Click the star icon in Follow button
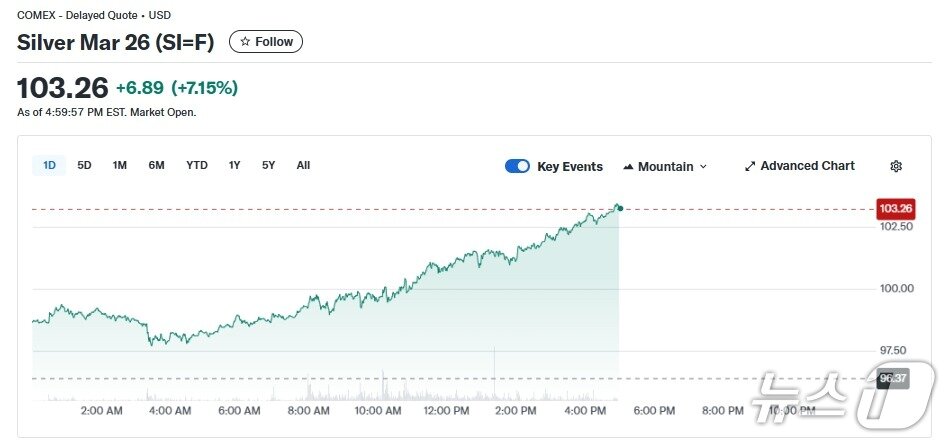Viewport: 949px width, 443px height. point(245,42)
